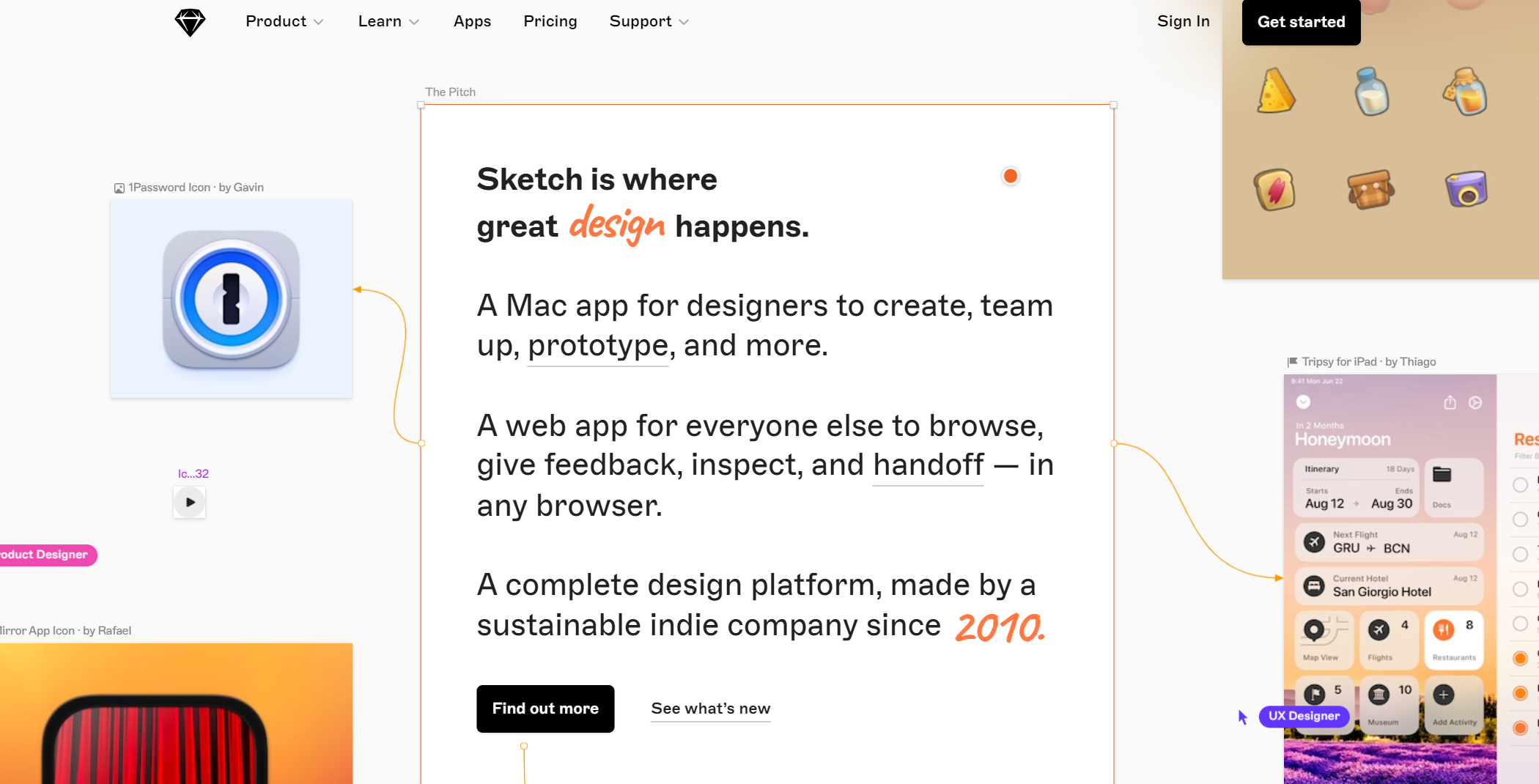Toggle the bottommost orange filled radio circle
This screenshot has width=1539, height=784.
pyautogui.click(x=1521, y=728)
